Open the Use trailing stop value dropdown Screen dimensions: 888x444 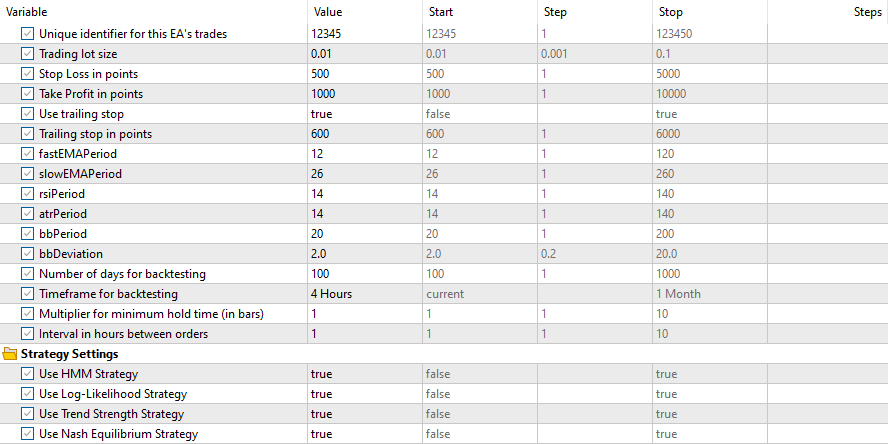click(x=365, y=114)
